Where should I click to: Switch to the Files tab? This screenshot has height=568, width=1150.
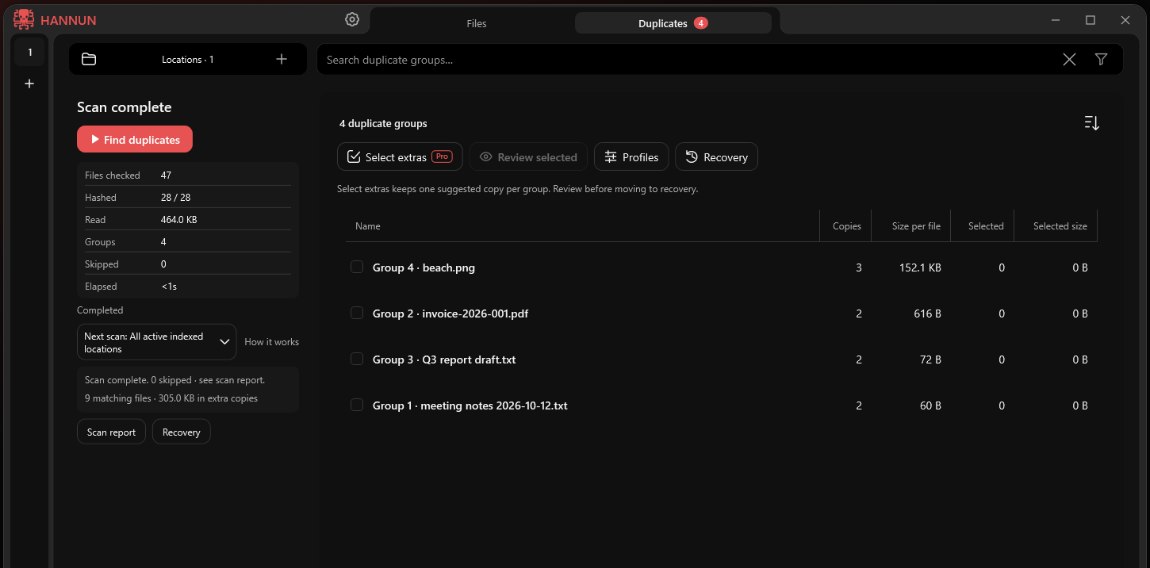coord(476,23)
